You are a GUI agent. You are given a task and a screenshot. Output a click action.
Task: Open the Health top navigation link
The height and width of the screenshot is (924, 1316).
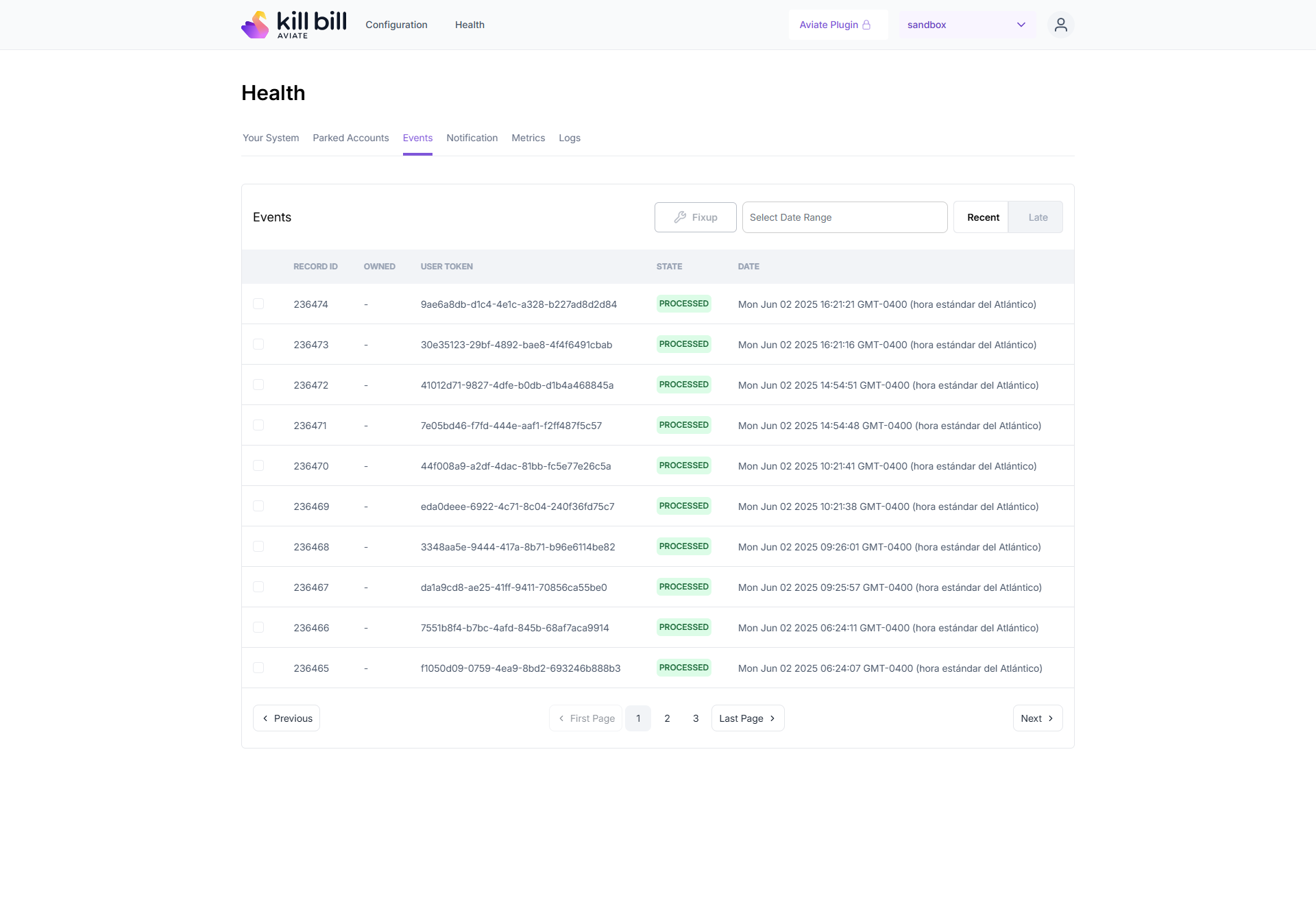coord(470,25)
